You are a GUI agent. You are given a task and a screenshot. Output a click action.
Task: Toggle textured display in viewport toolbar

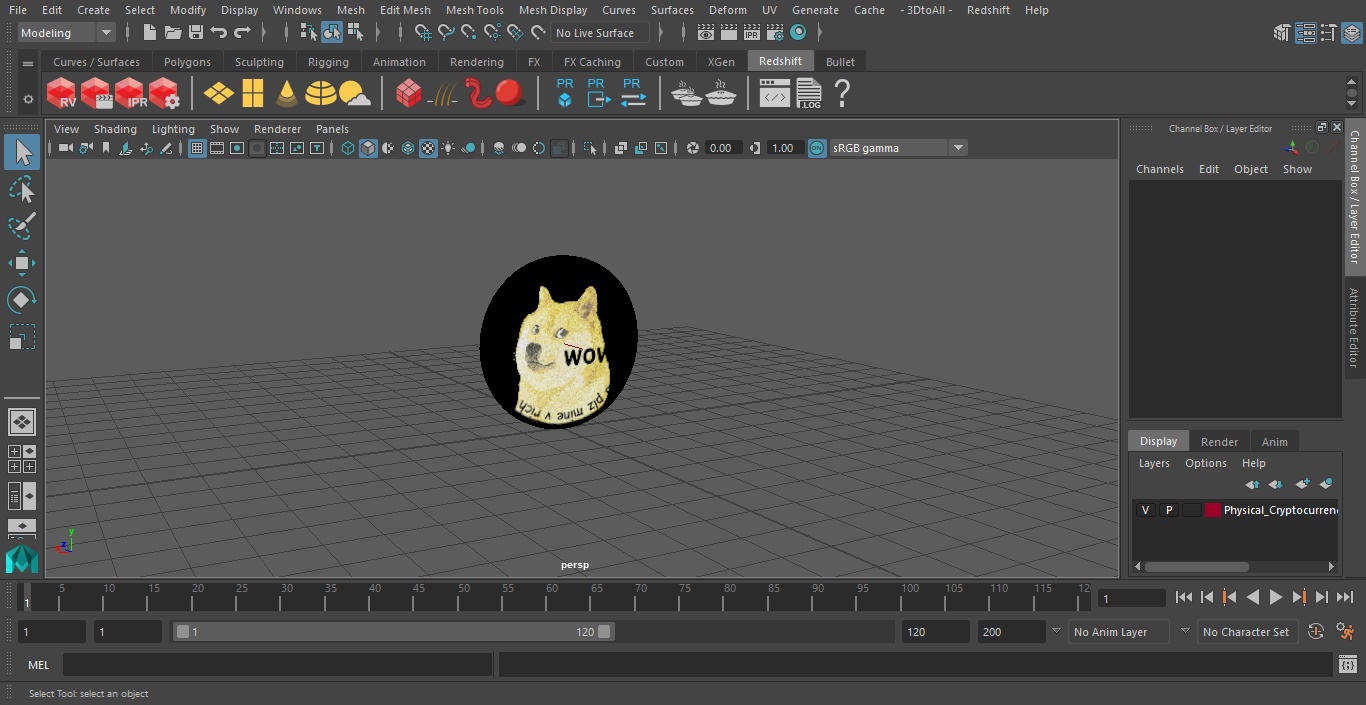(428, 148)
